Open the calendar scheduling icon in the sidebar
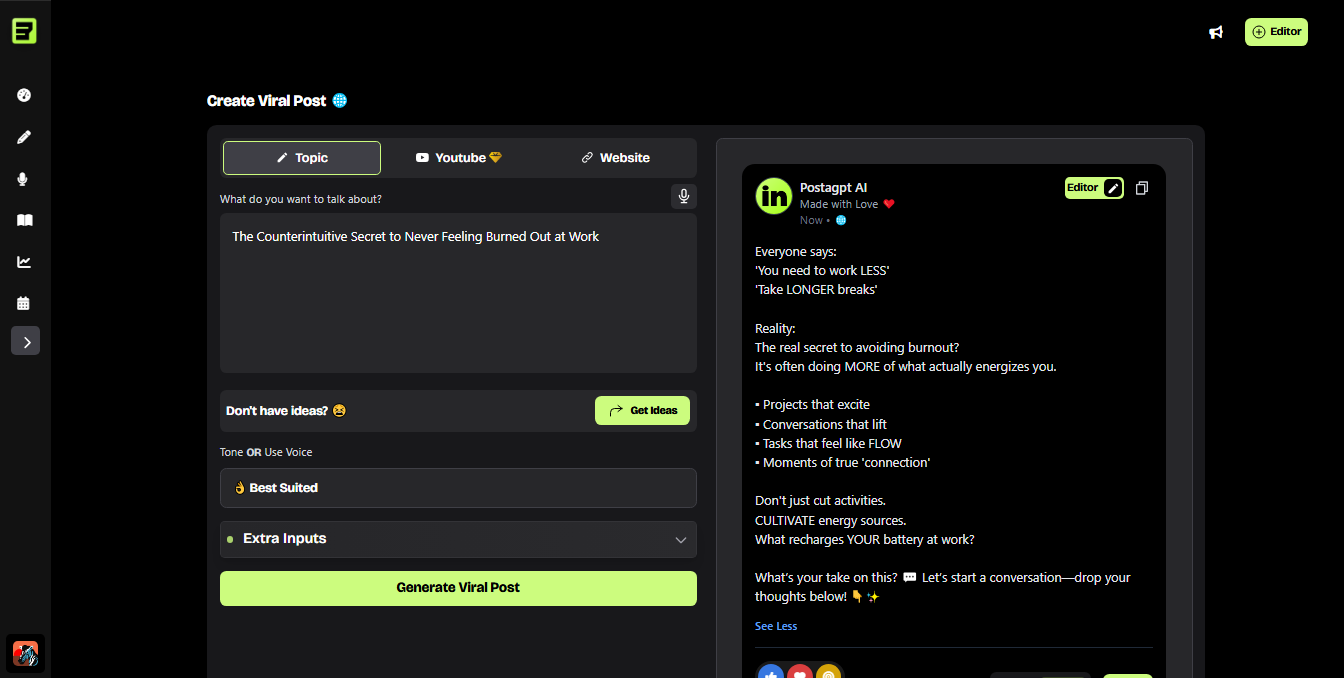The height and width of the screenshot is (678, 1344). pyautogui.click(x=25, y=303)
